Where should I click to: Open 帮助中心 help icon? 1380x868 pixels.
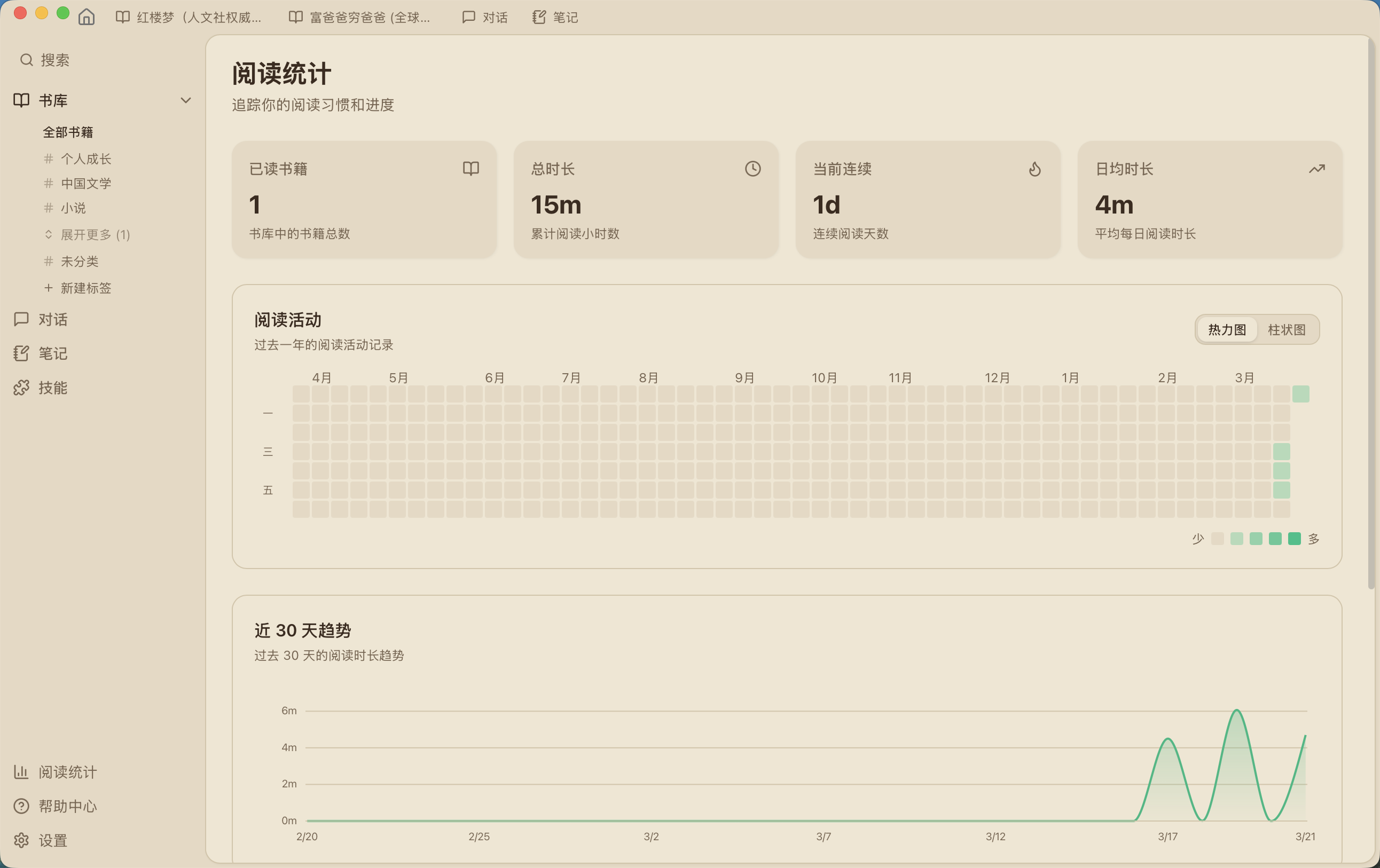click(21, 806)
